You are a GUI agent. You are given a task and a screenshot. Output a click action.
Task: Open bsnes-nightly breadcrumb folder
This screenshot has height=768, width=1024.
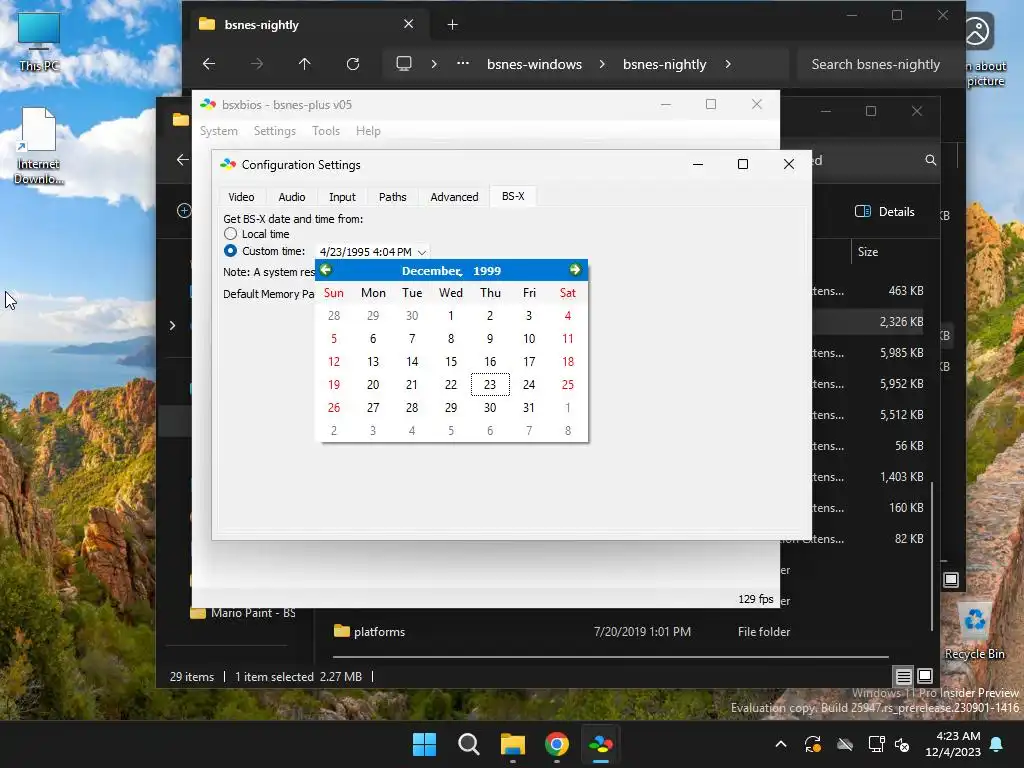(x=665, y=64)
